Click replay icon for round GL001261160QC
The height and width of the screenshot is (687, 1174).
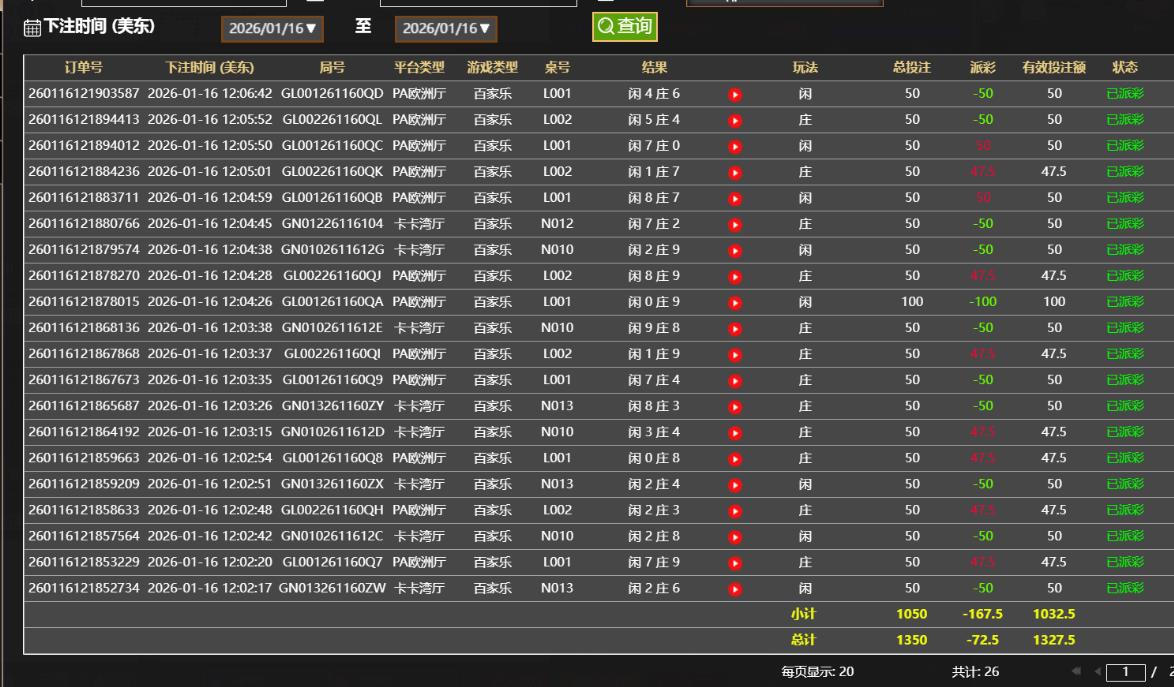735,147
